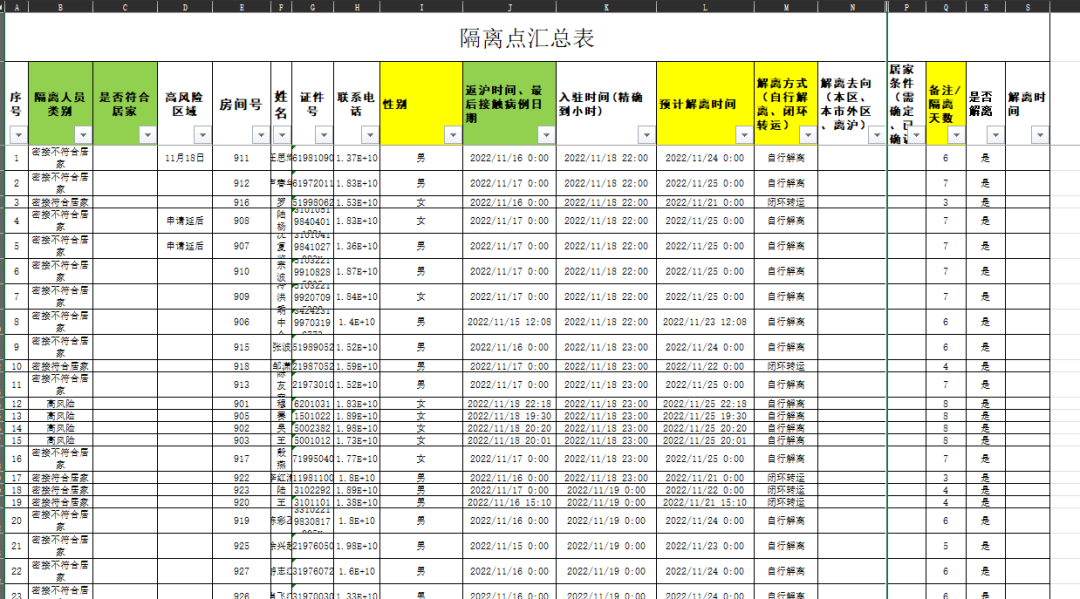Screen dimensions: 1080x599
Task: Open filter for 入驻时间 column
Action: (645, 135)
